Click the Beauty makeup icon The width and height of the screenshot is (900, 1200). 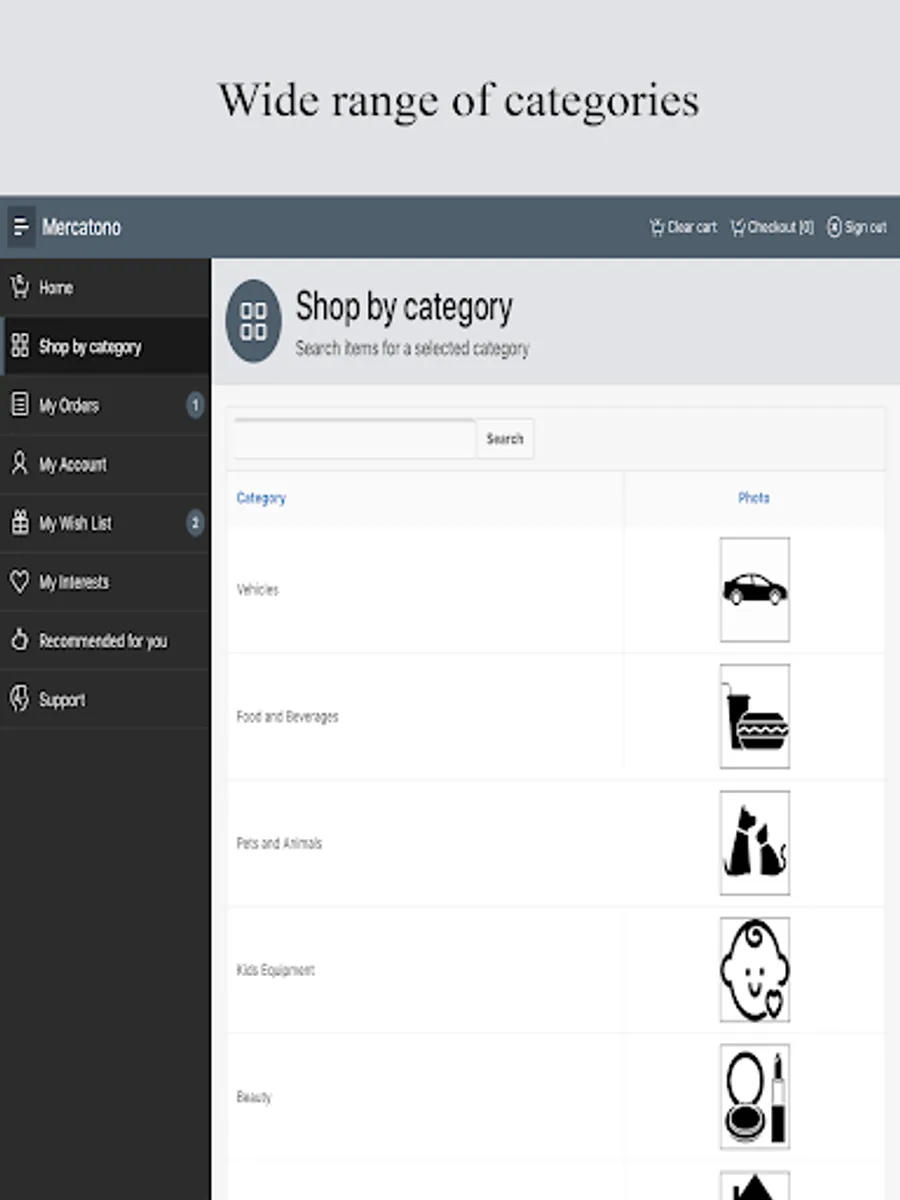tap(755, 1097)
